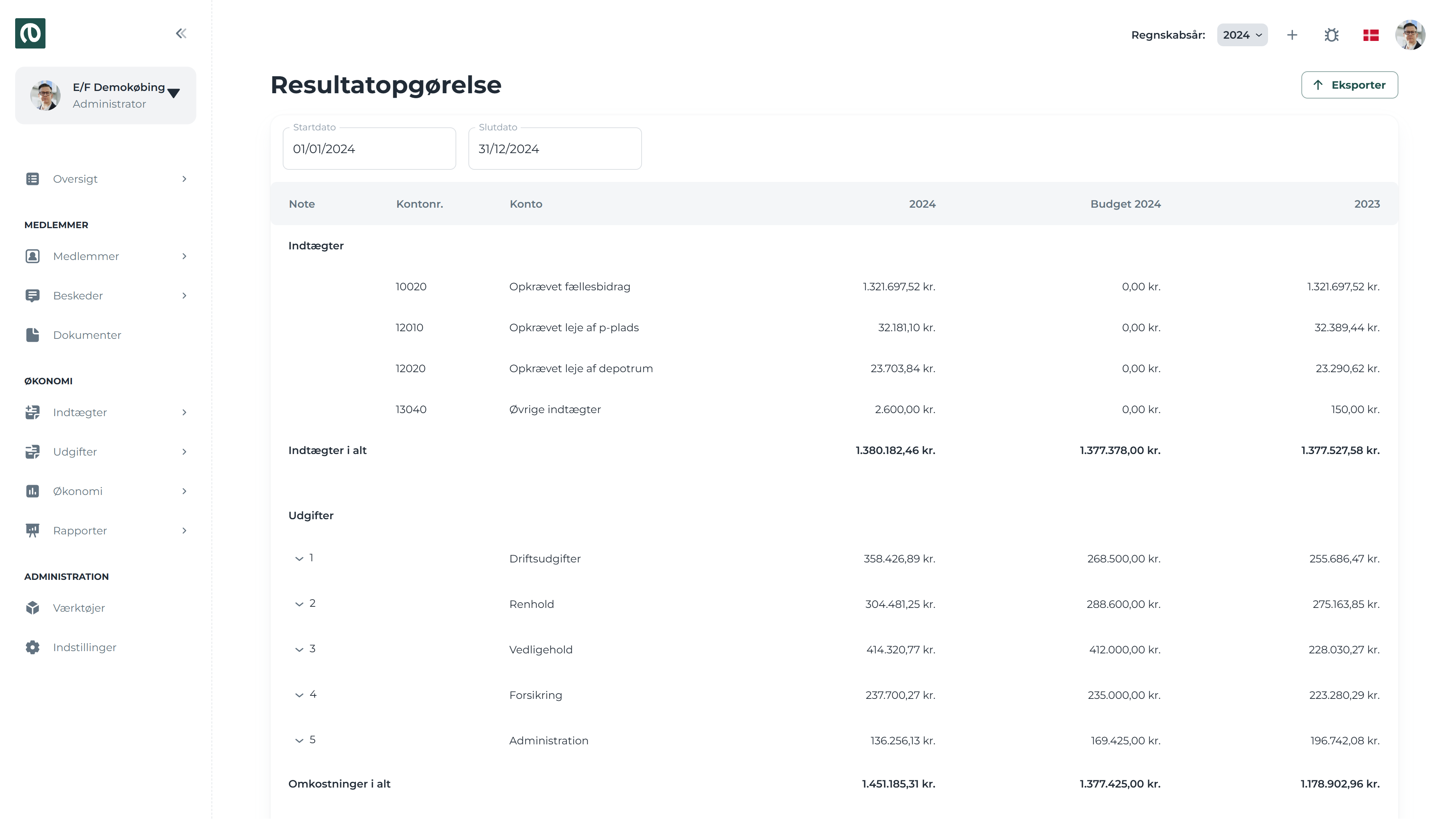This screenshot has width=1456, height=819.
Task: Click Driftsudgifter 2024 amount 358.426,89 kr.
Action: (x=899, y=558)
